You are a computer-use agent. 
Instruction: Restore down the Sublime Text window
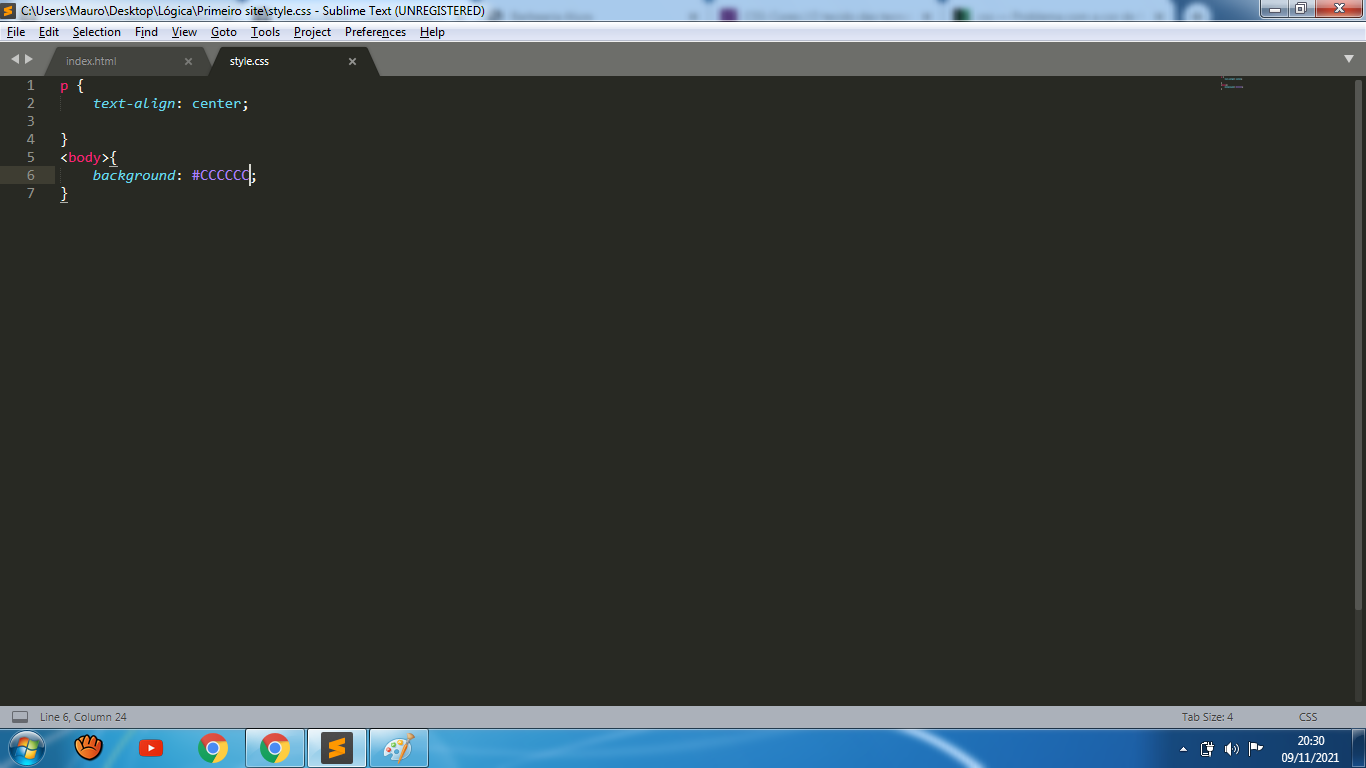click(x=1300, y=9)
